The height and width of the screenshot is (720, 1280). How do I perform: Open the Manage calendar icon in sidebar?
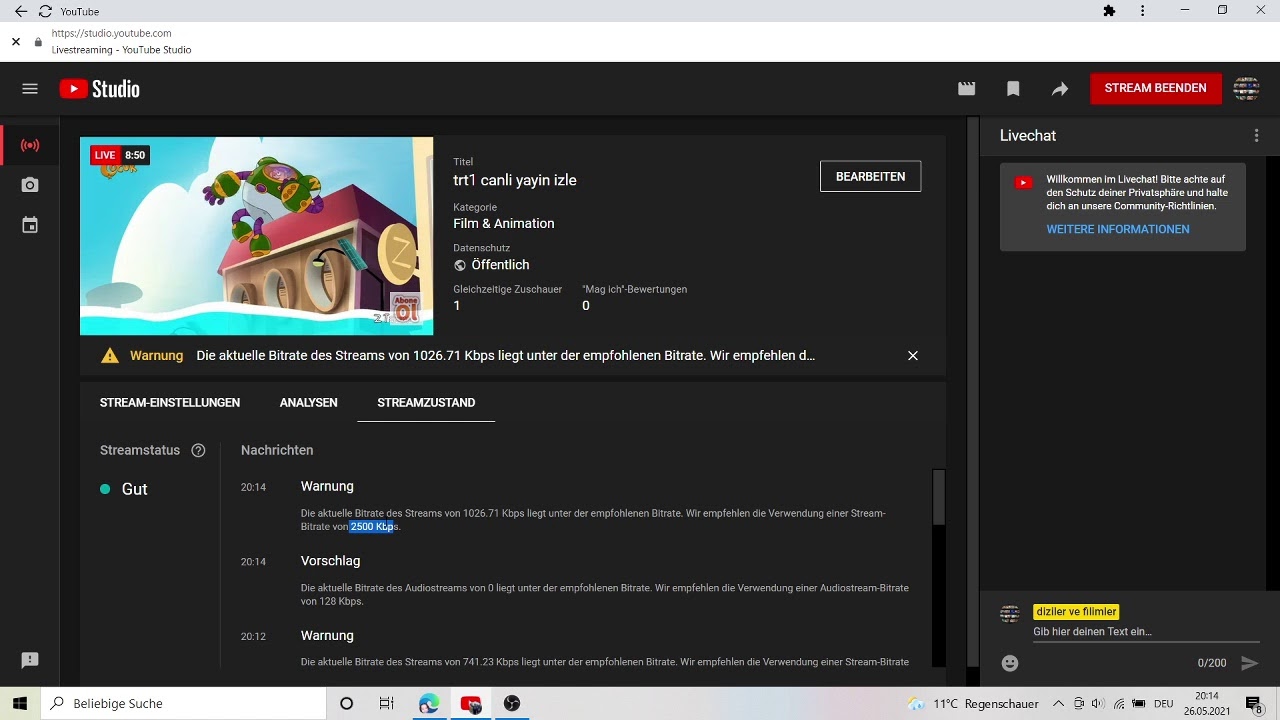(30, 225)
